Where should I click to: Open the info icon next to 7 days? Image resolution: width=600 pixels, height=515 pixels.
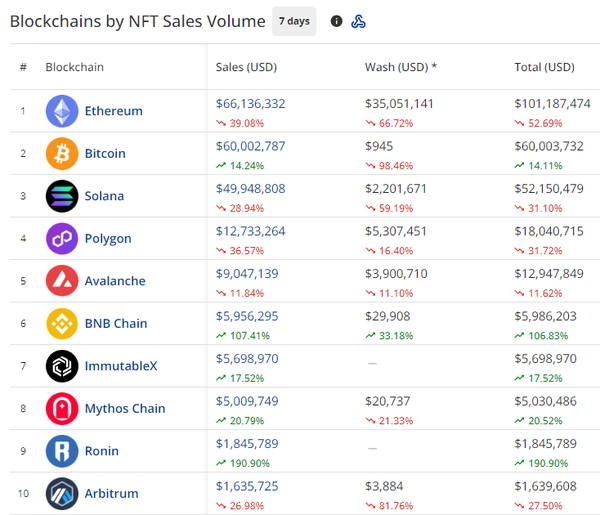(x=336, y=21)
